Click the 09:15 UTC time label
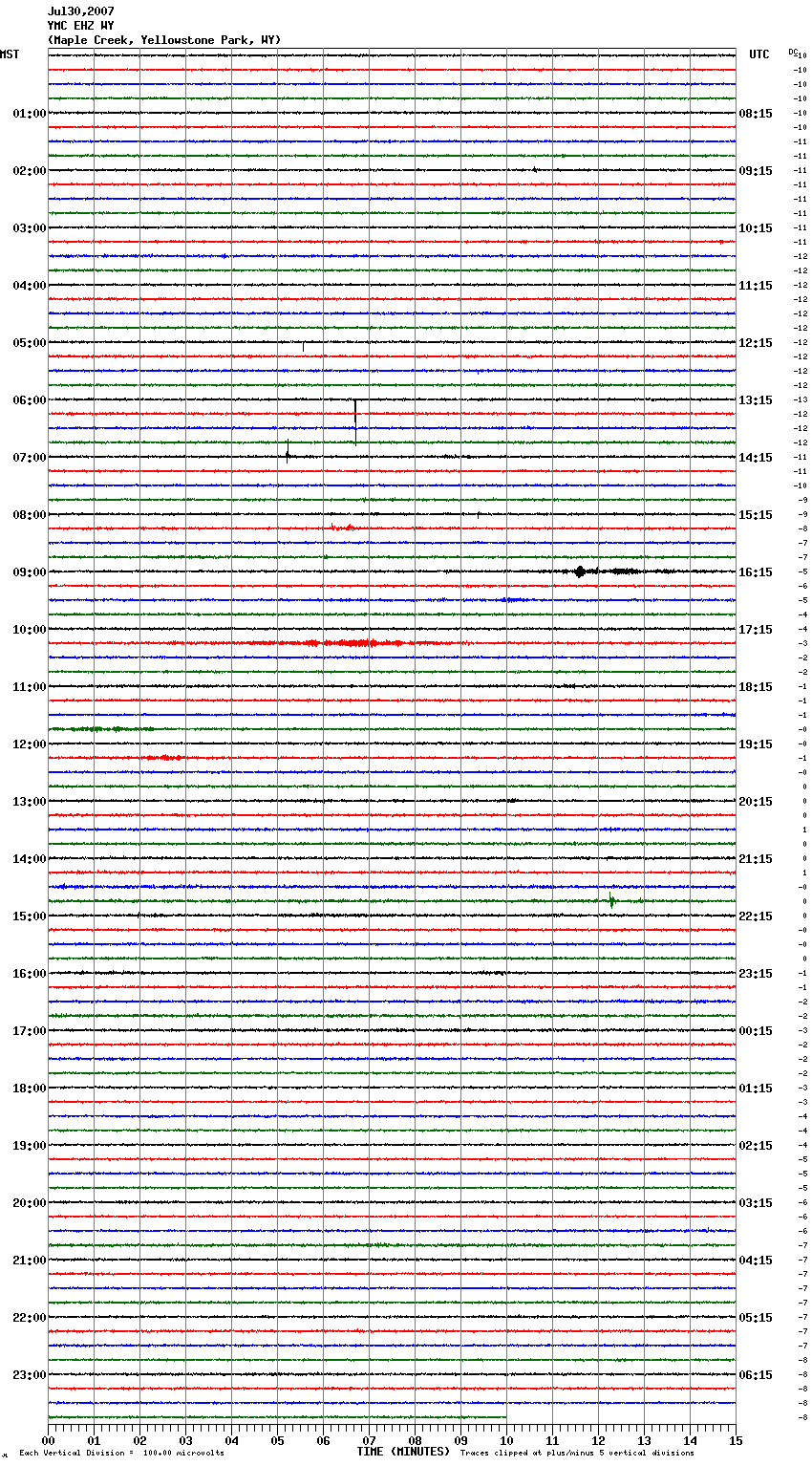This screenshot has height=1466, width=812. [756, 171]
